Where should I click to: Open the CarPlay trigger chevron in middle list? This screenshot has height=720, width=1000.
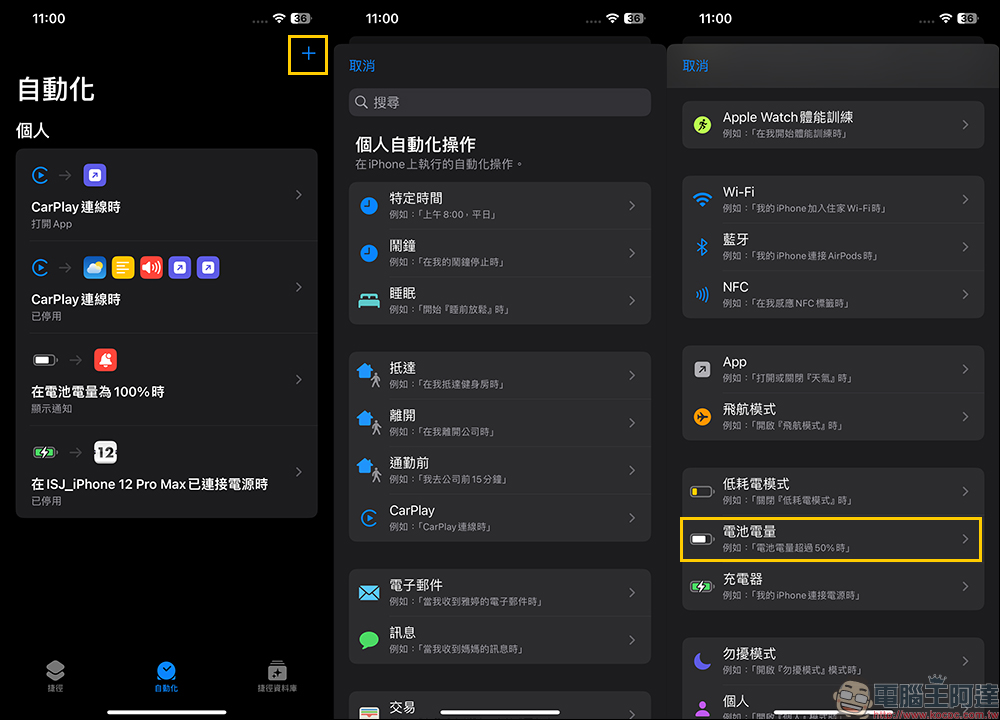tap(632, 518)
